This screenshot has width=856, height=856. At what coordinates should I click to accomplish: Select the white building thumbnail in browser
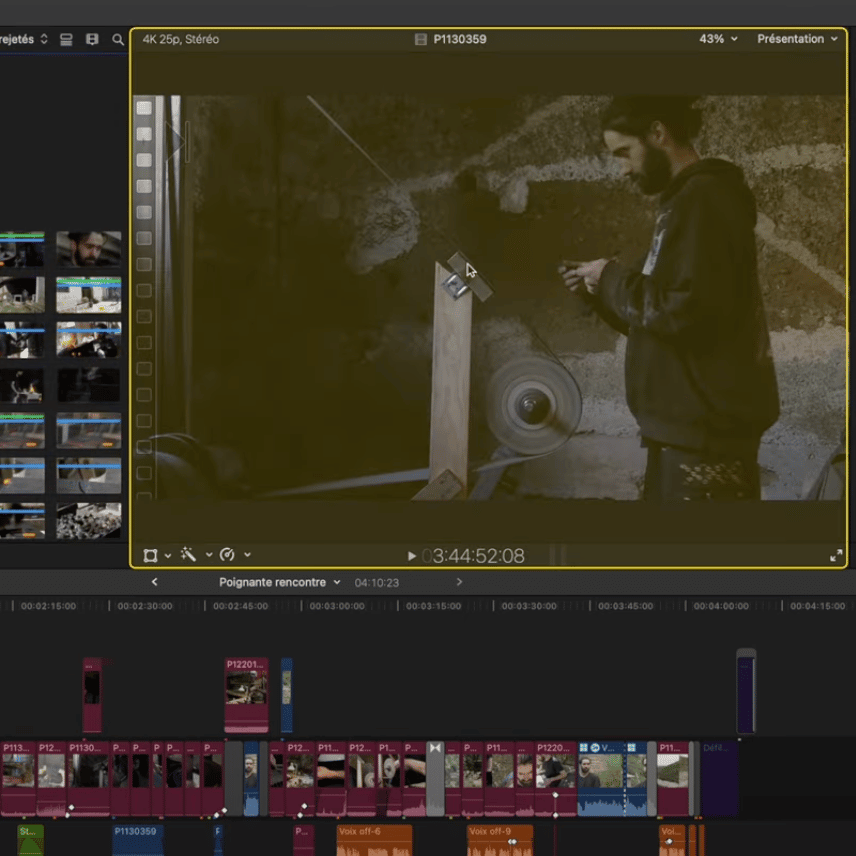88,295
